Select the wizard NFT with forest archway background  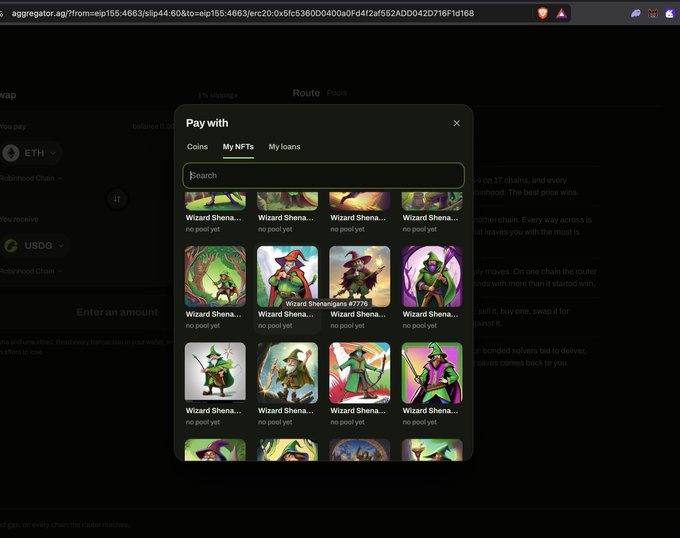(x=215, y=277)
